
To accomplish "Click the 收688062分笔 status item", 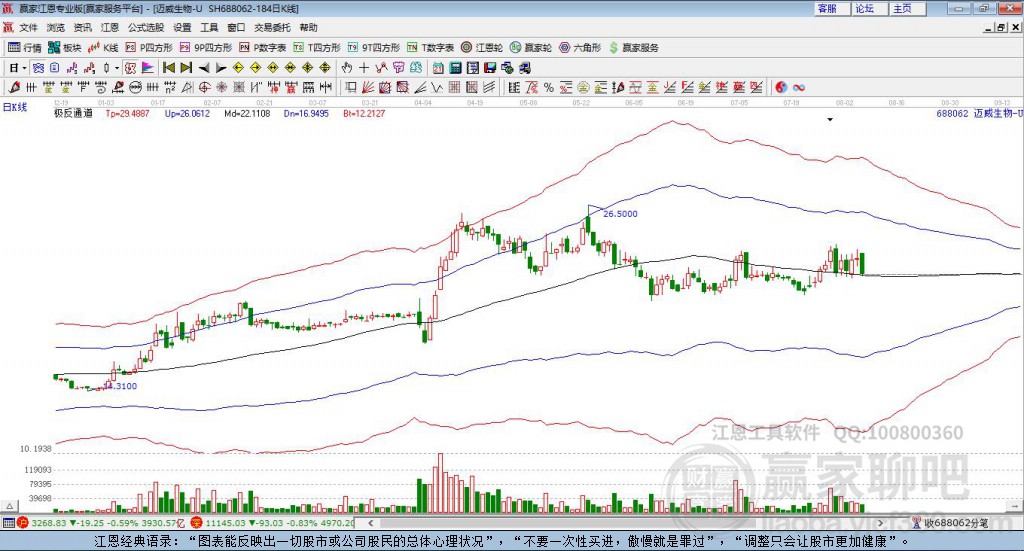I will [x=950, y=523].
